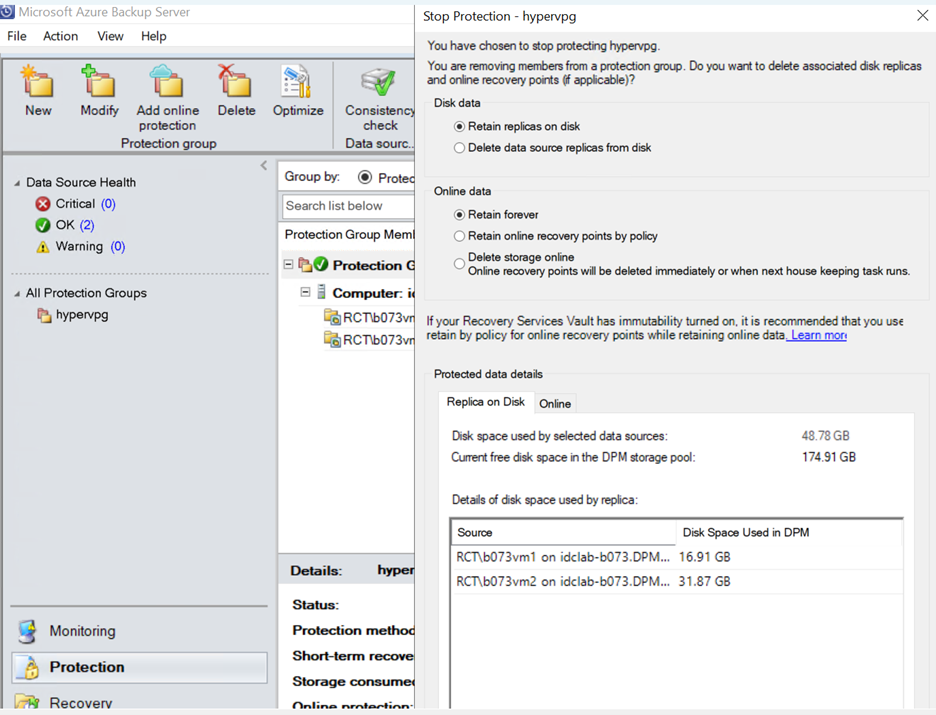Click the Delete protection group icon
The height and width of the screenshot is (715, 936).
point(235,82)
